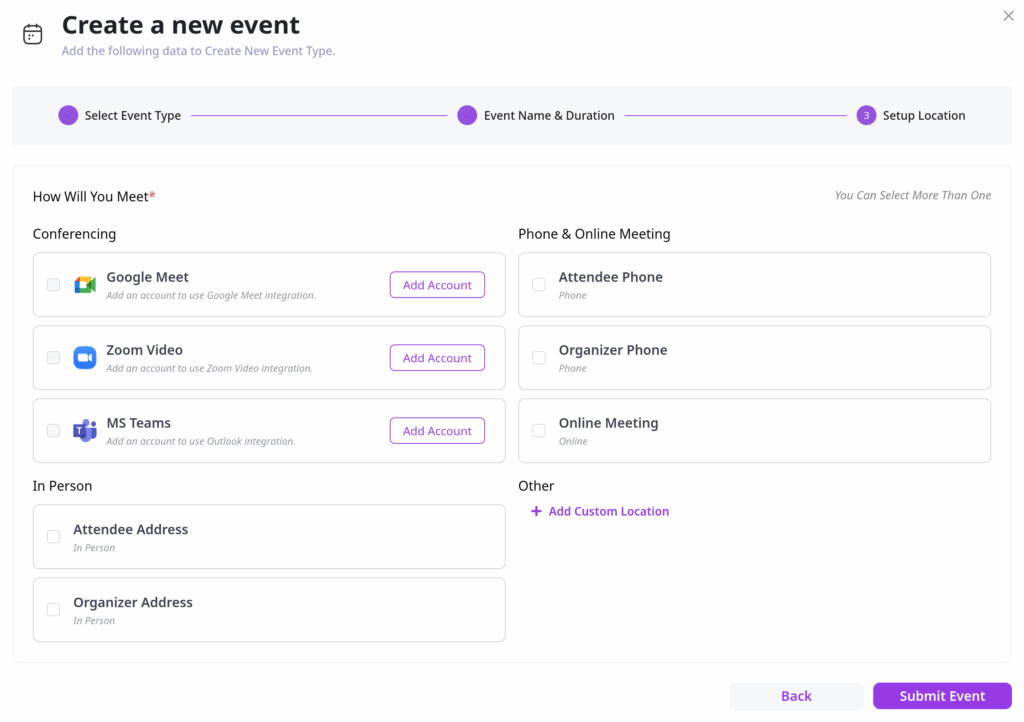The height and width of the screenshot is (722, 1024).
Task: Click the step 3 circle indicator
Action: (x=866, y=115)
